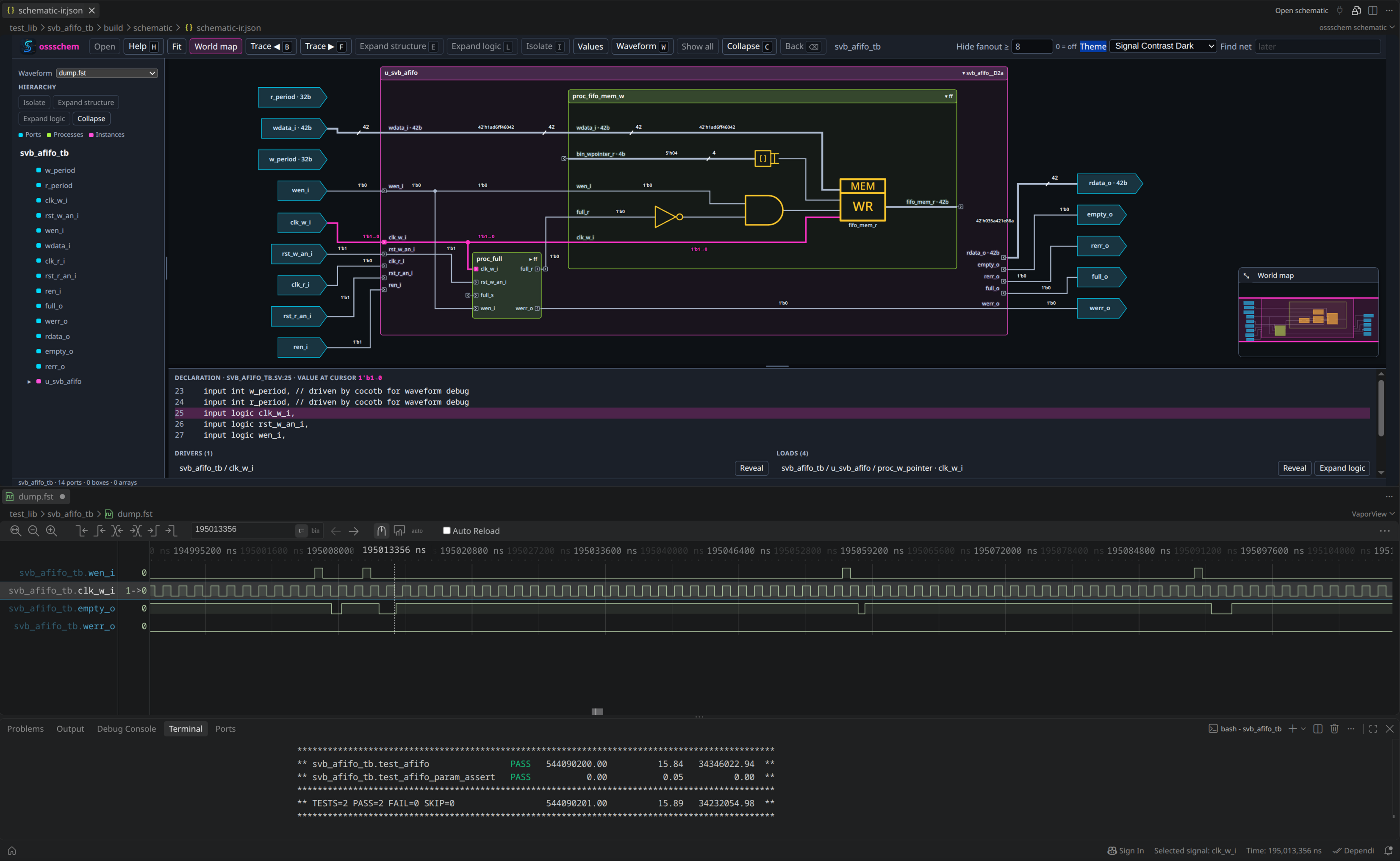Click the Fit button in toolbar
The height and width of the screenshot is (861, 1400).
click(176, 47)
